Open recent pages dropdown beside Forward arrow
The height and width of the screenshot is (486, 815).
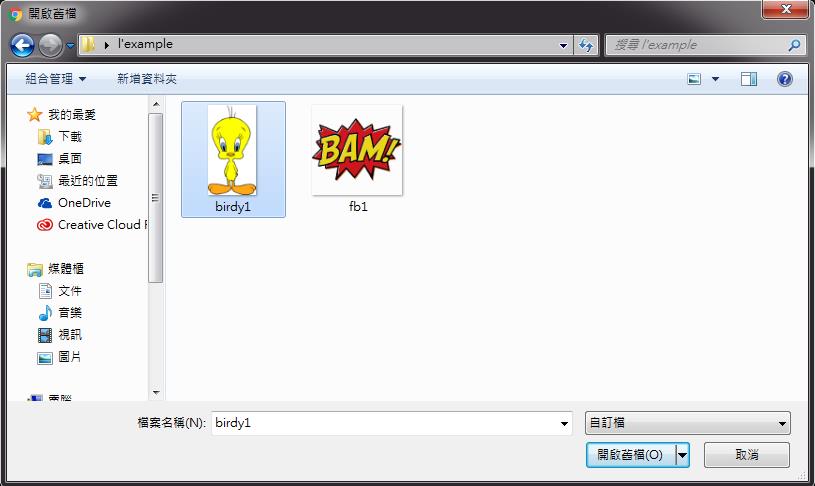pos(70,46)
